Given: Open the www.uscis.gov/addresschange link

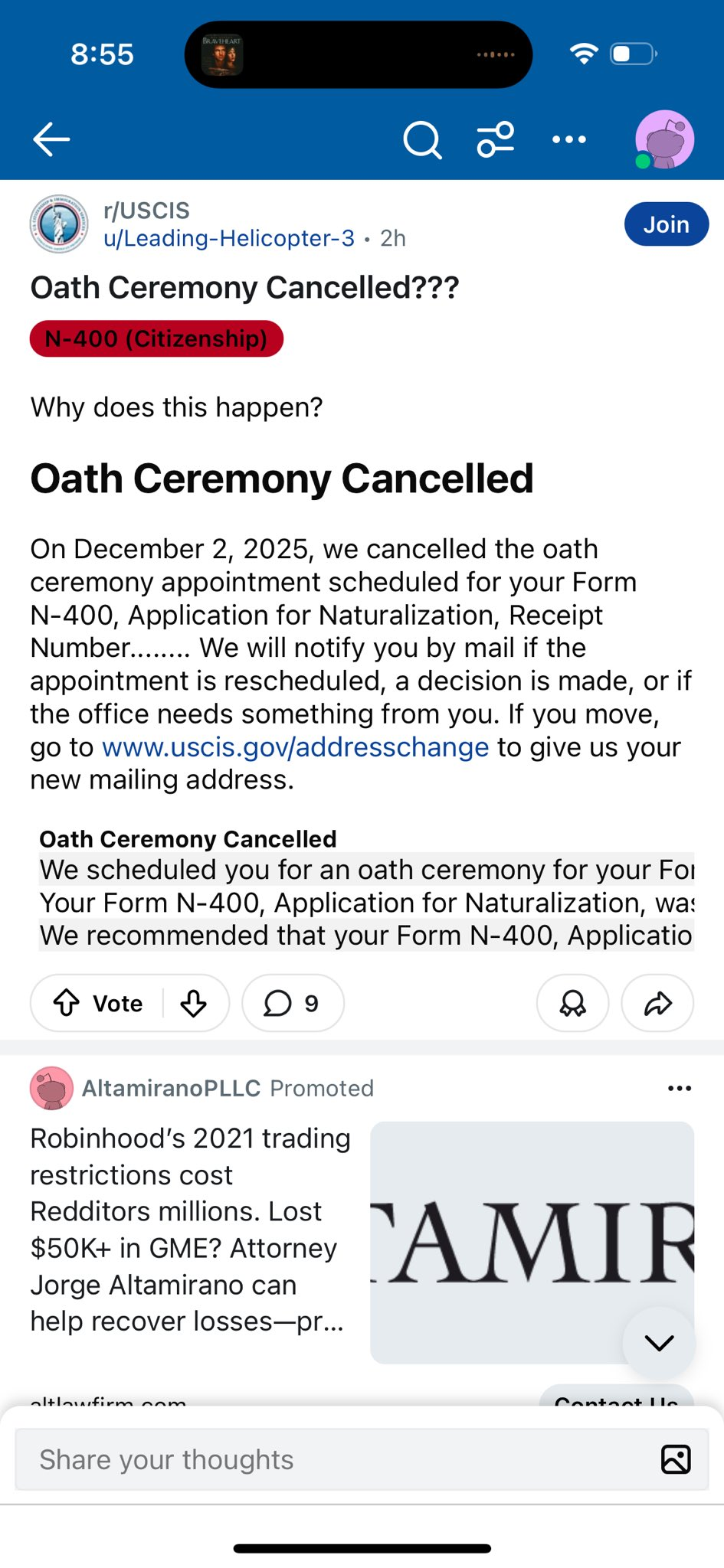Looking at the screenshot, I should coord(295,746).
